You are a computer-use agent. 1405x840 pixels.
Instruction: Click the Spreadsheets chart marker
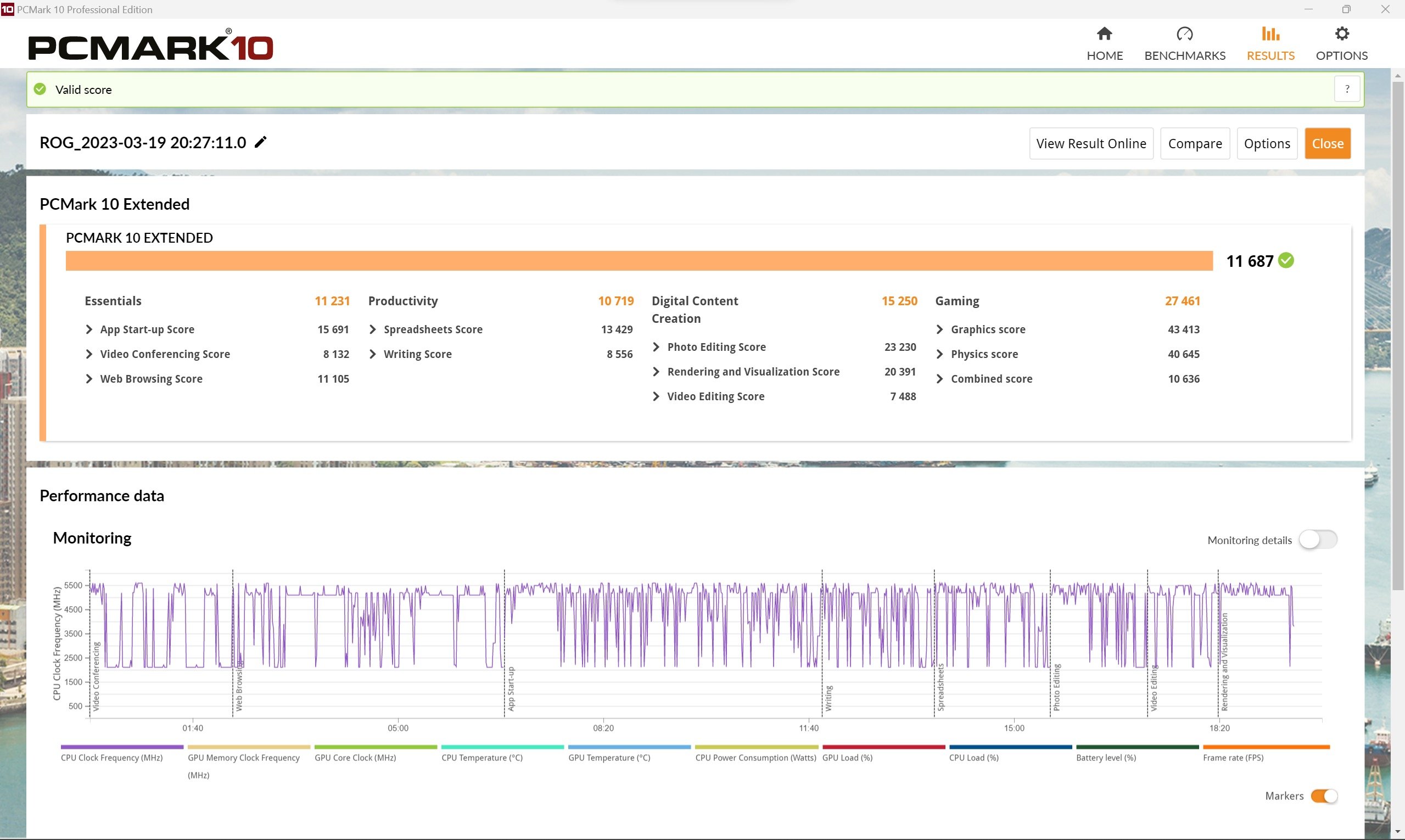click(x=941, y=687)
